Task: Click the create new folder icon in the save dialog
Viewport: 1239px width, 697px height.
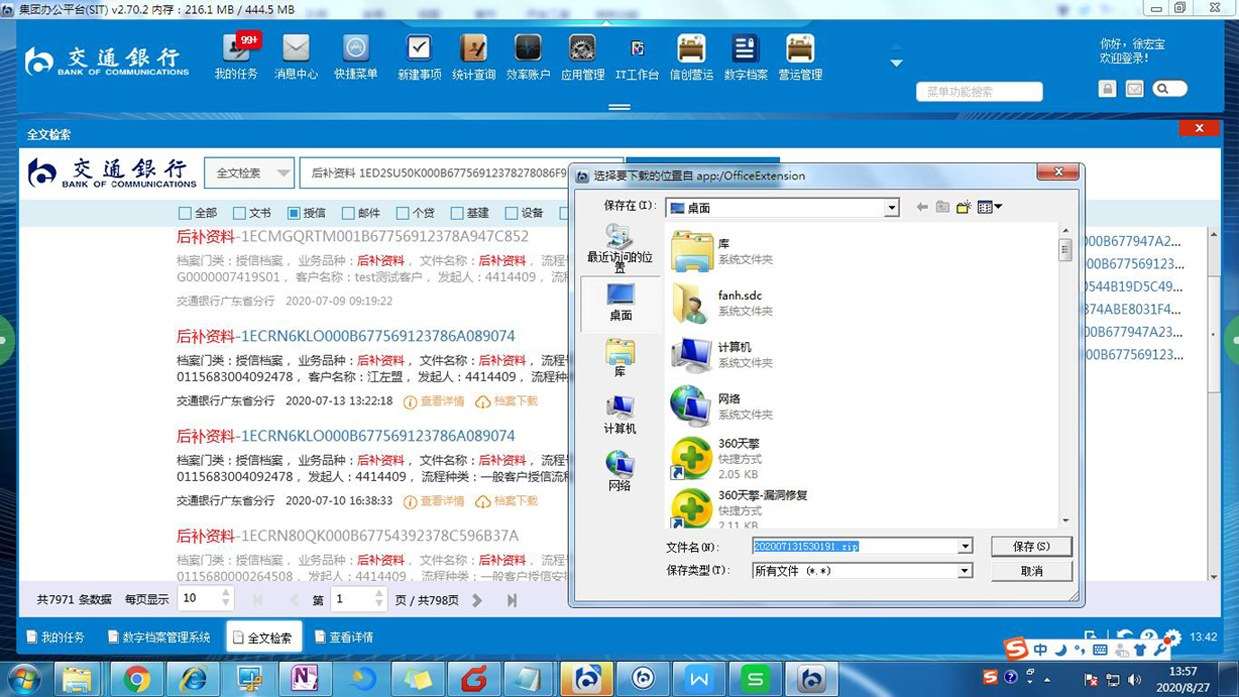Action: pyautogui.click(x=963, y=207)
